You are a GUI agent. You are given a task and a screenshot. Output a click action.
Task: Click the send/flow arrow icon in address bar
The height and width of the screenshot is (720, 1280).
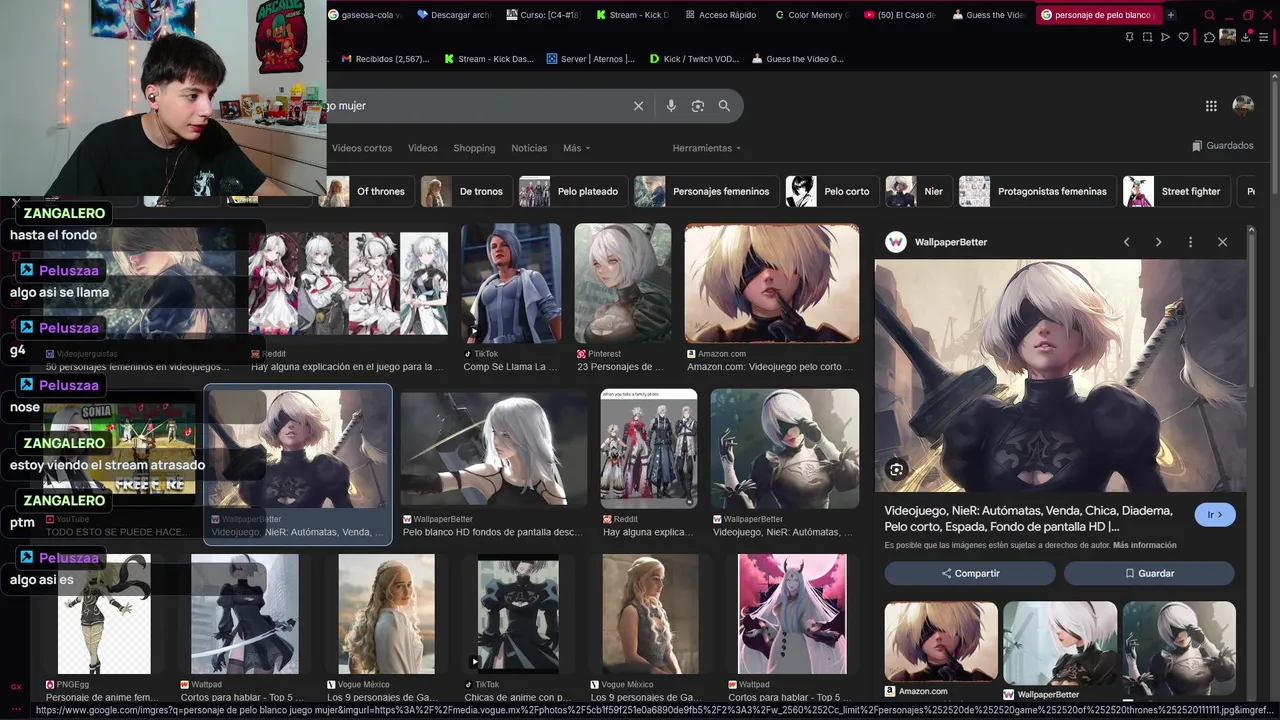click(1165, 37)
